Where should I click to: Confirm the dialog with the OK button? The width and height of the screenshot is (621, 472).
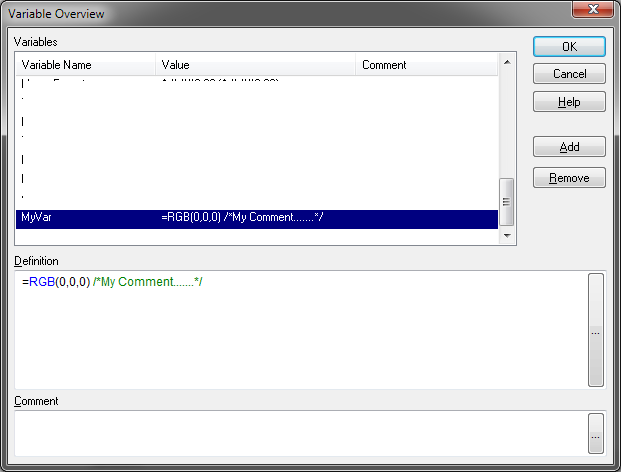[x=569, y=47]
